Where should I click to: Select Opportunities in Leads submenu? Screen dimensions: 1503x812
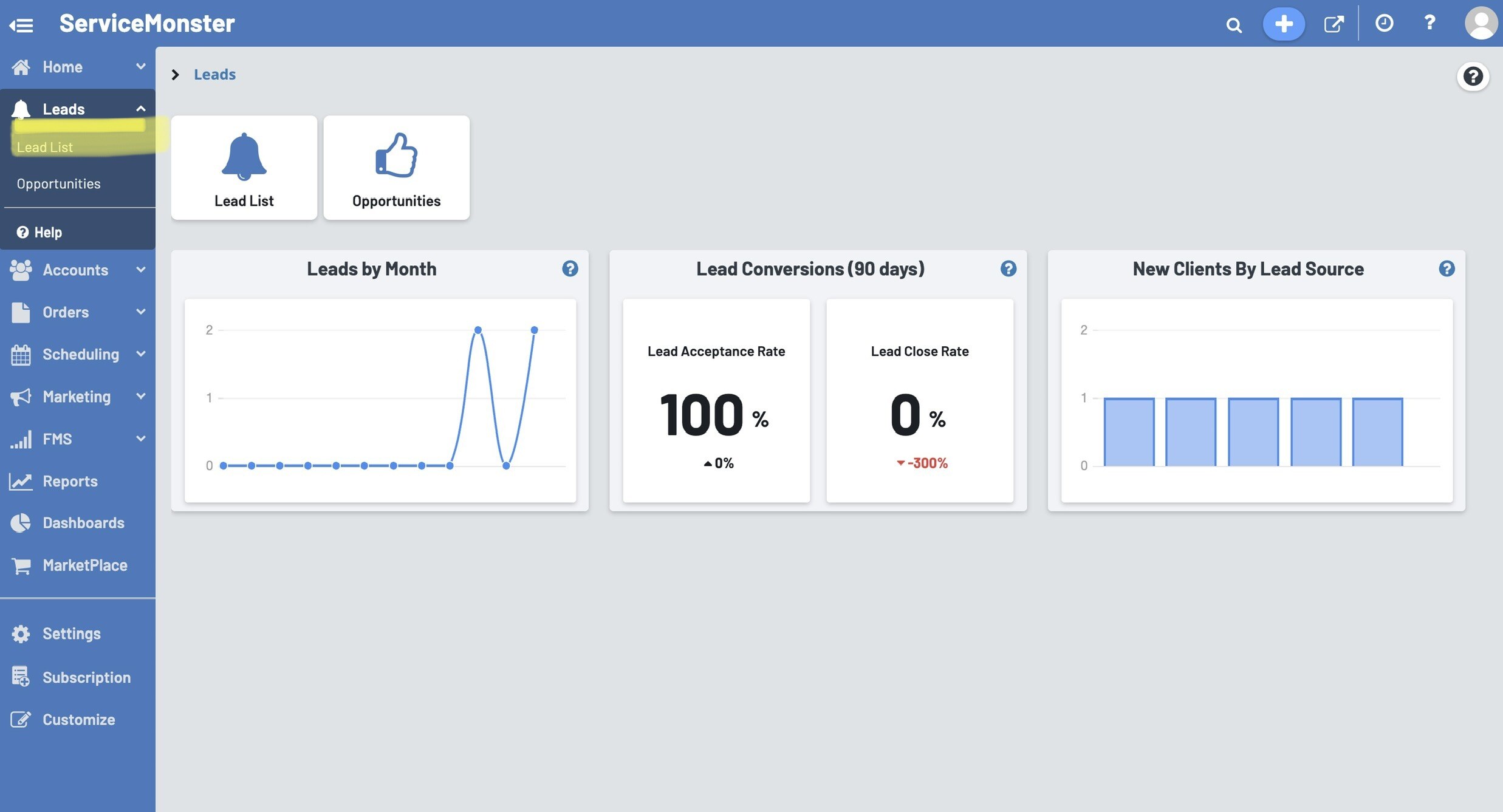(59, 183)
